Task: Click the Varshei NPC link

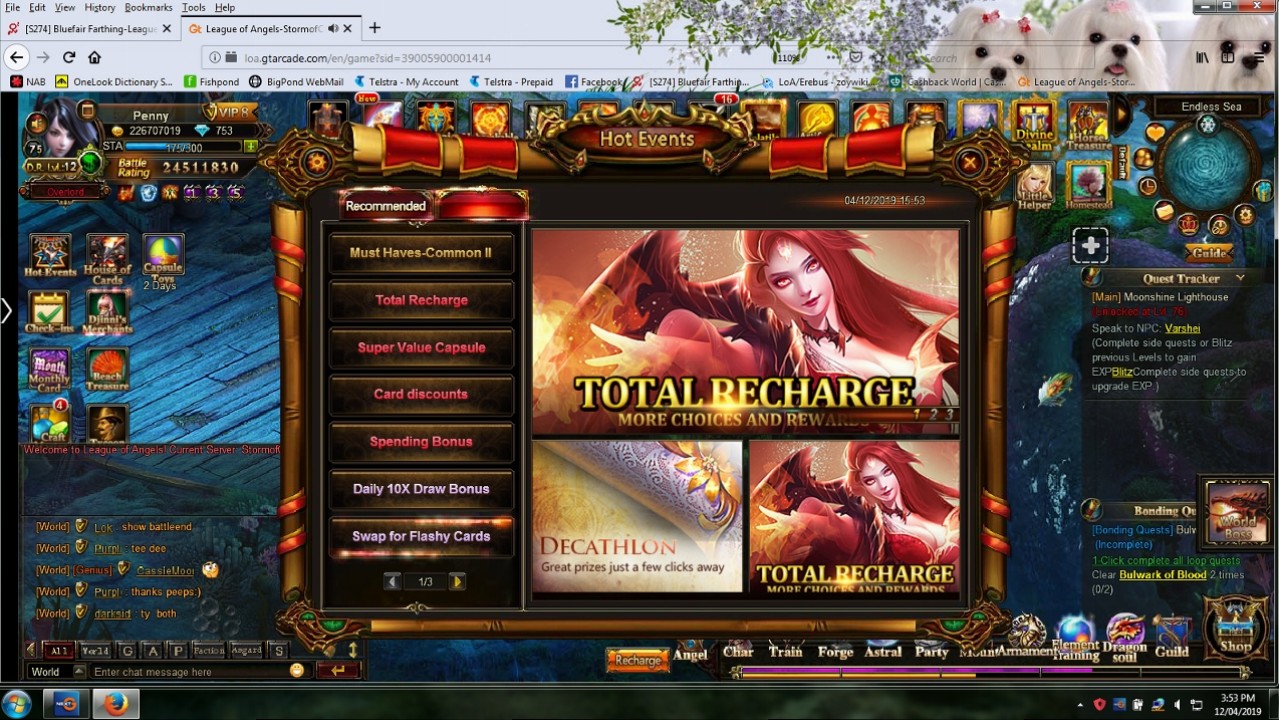Action: click(1182, 328)
